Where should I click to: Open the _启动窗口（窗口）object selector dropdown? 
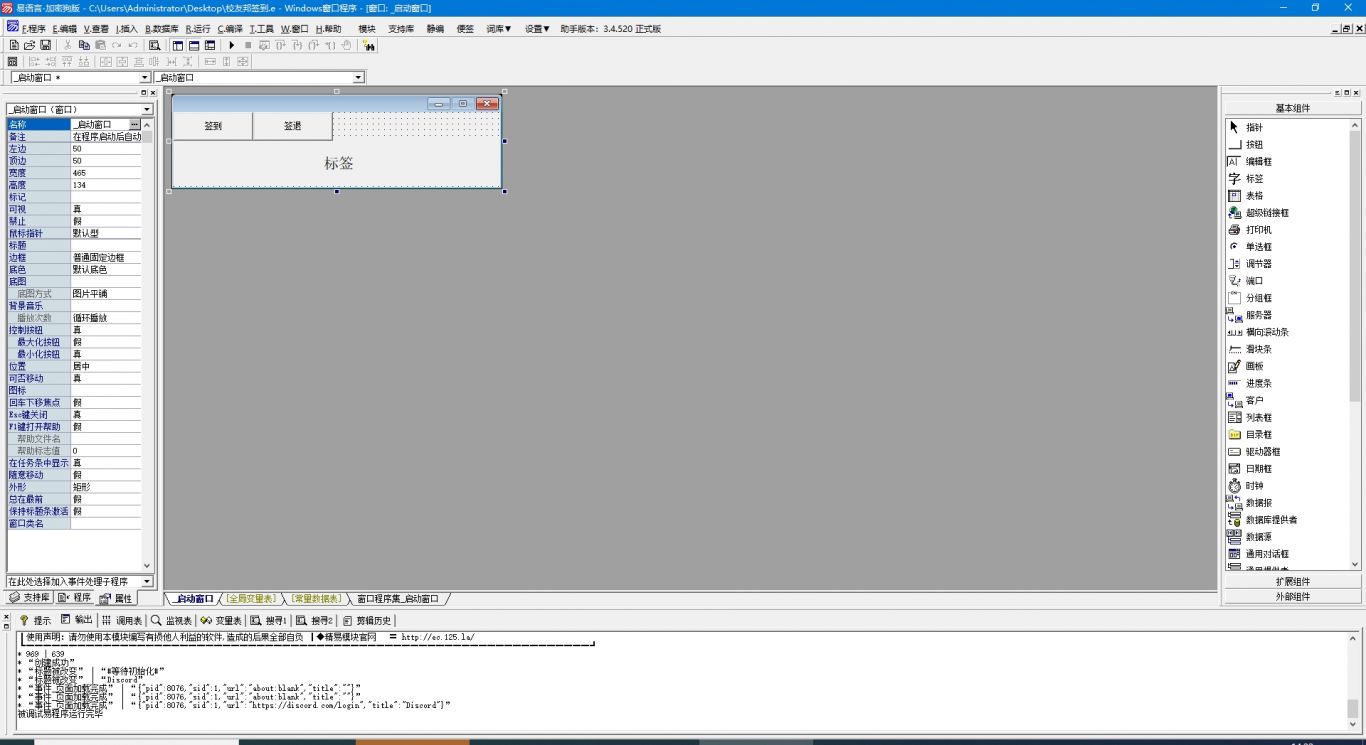coord(147,109)
